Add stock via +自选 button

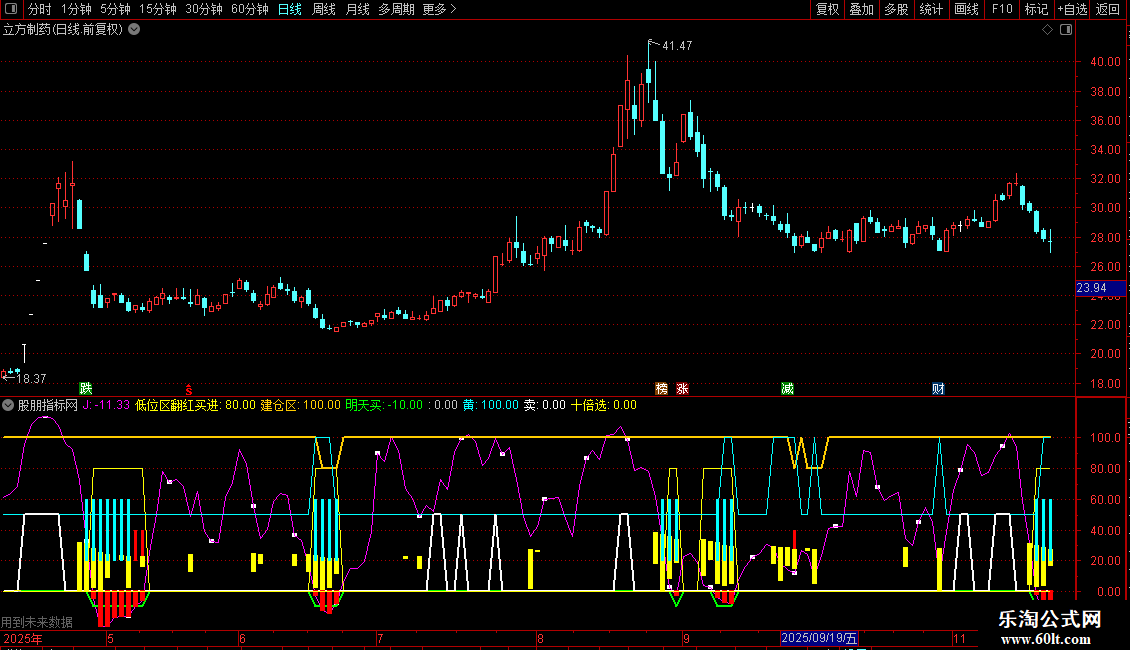click(x=1072, y=9)
